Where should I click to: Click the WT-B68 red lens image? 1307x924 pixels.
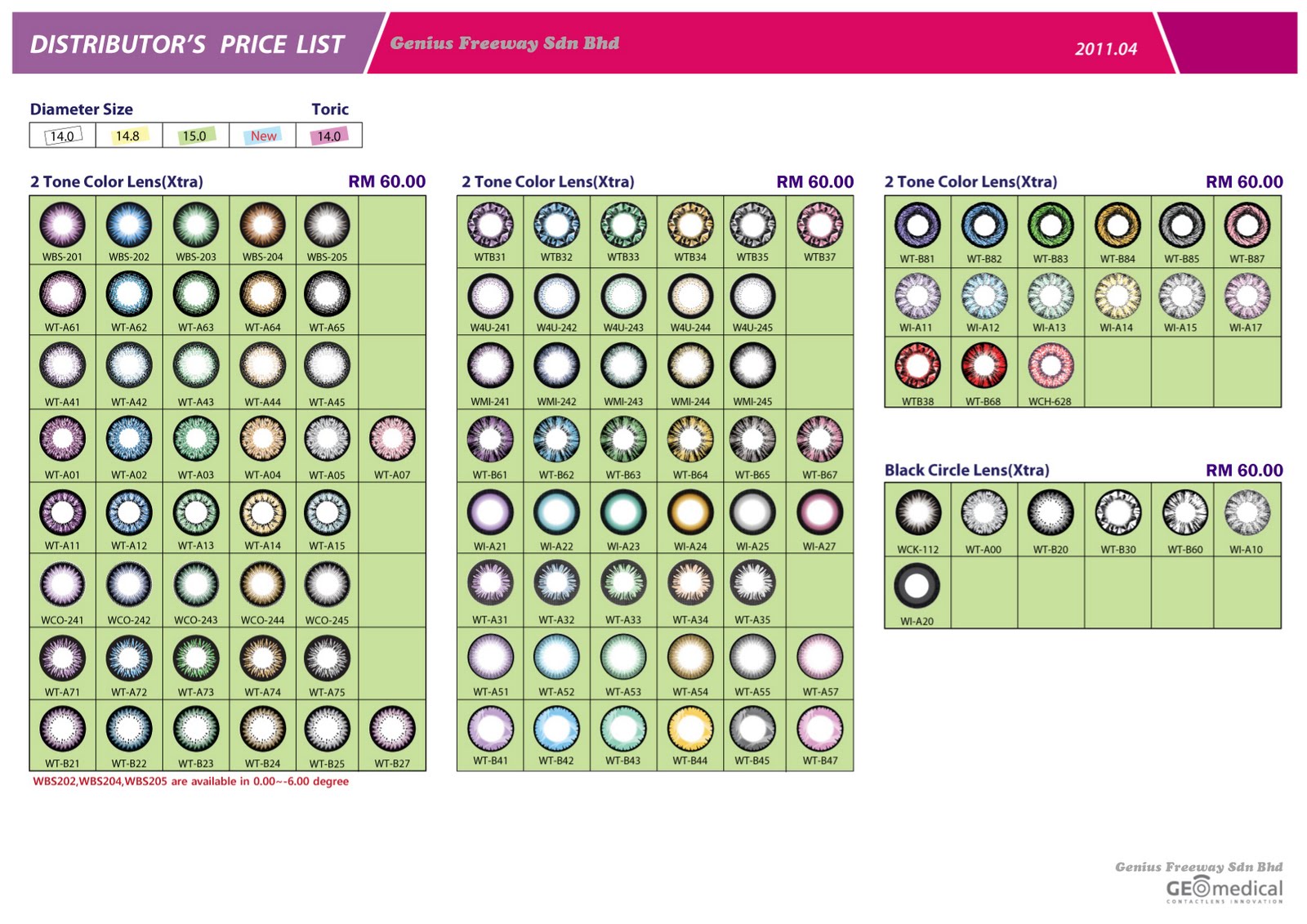pos(984,365)
